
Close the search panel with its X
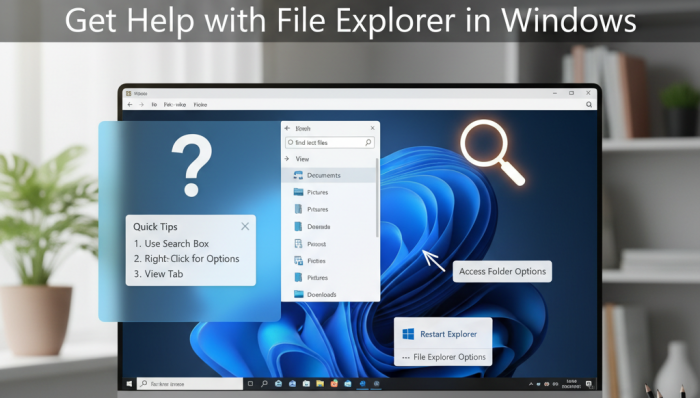click(x=372, y=128)
